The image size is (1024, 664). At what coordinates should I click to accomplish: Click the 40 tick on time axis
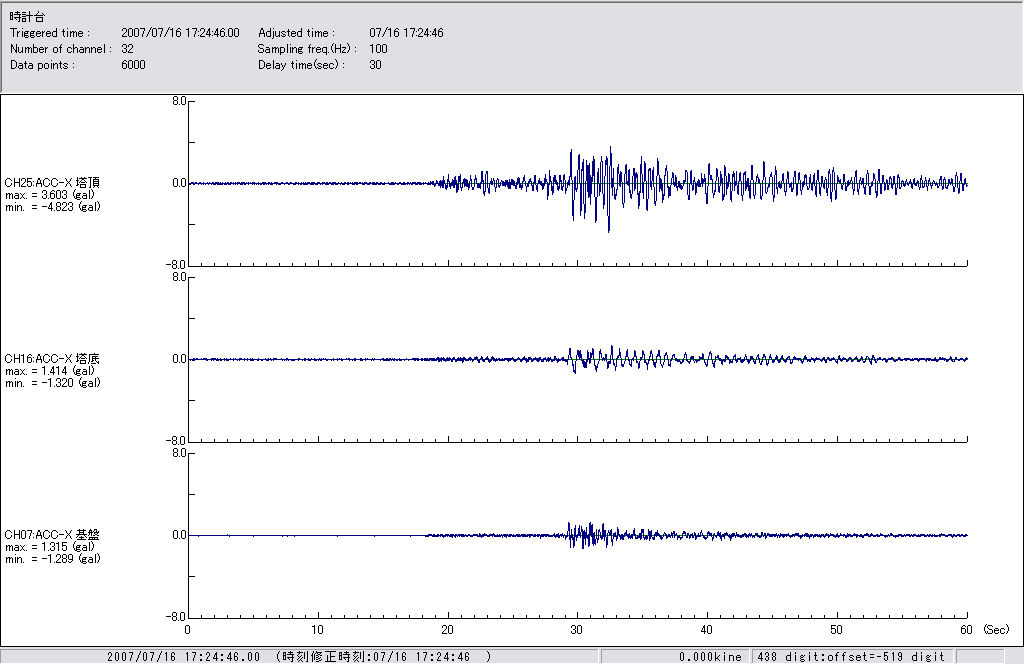(x=707, y=630)
